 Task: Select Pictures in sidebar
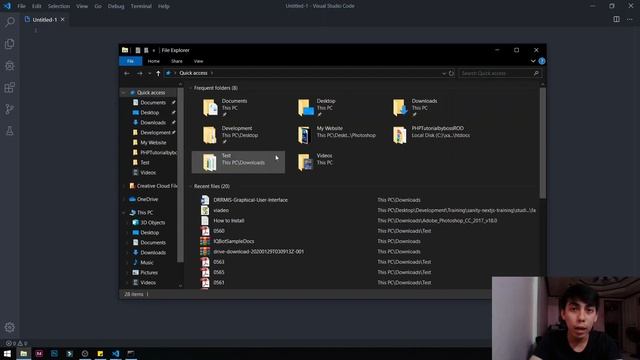(149, 273)
